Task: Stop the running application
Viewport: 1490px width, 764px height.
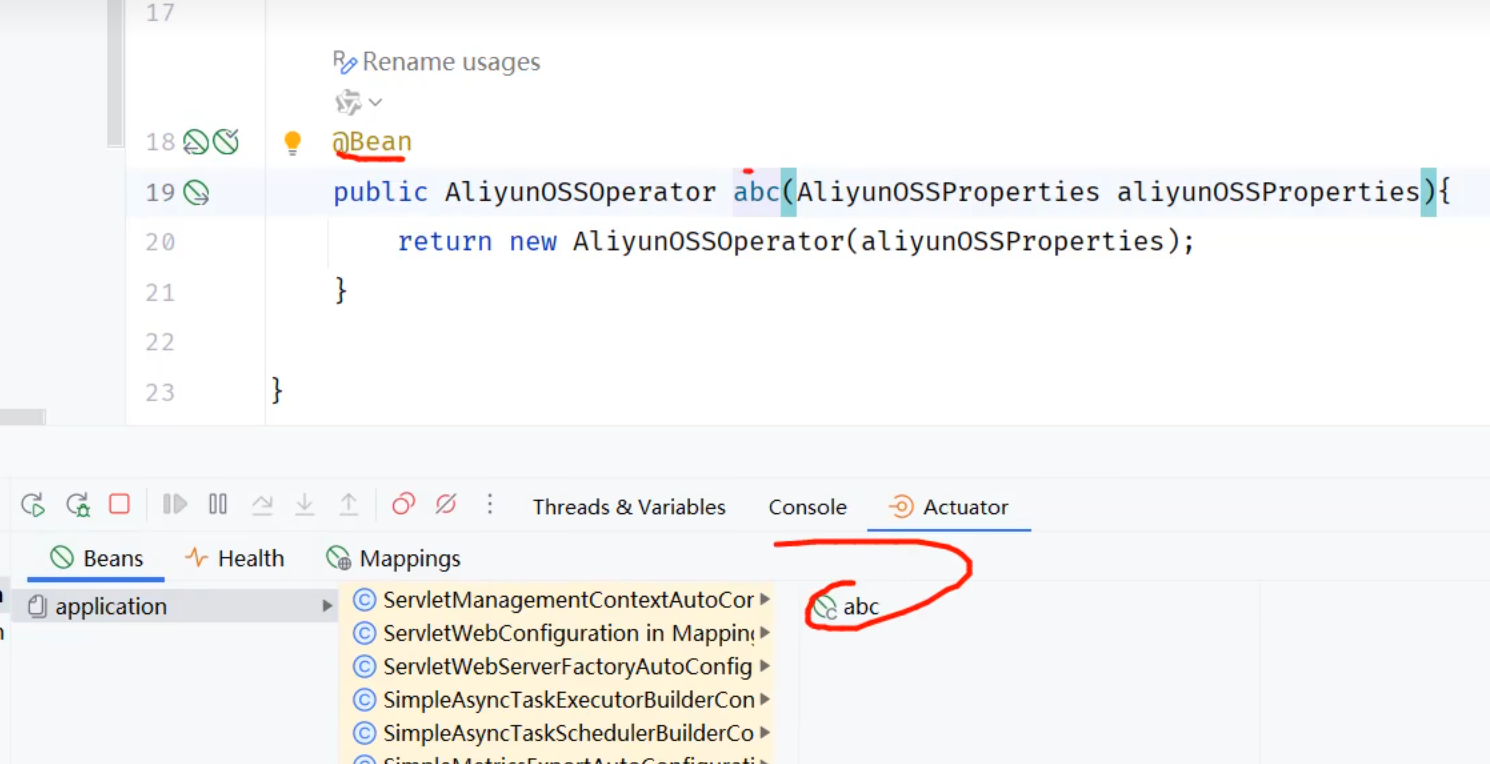Action: click(x=120, y=504)
